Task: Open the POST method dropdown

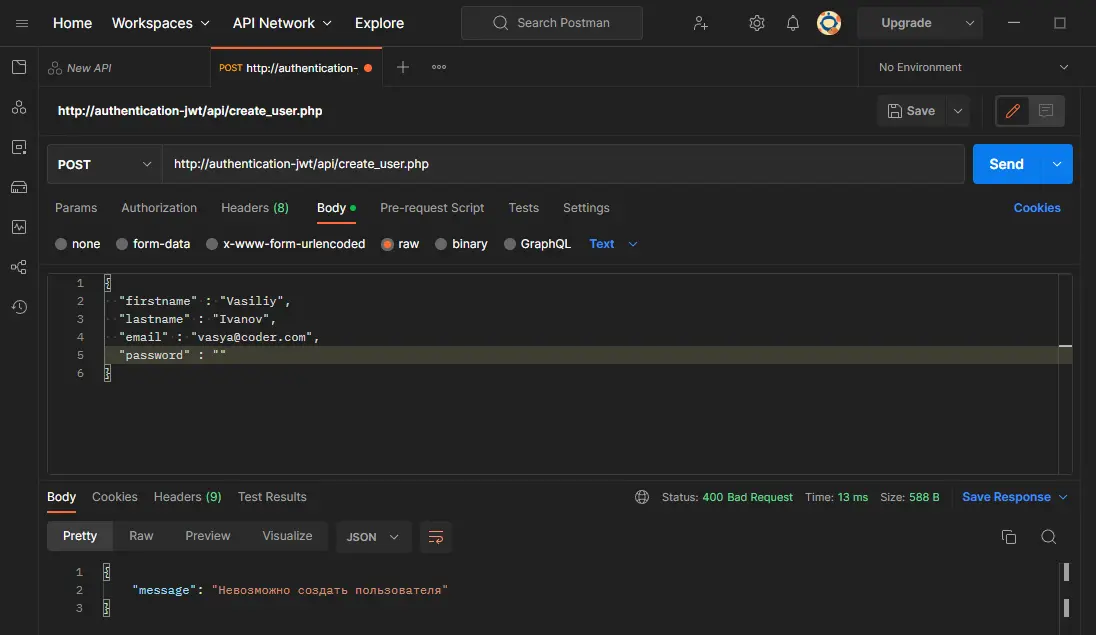Action: (x=105, y=165)
